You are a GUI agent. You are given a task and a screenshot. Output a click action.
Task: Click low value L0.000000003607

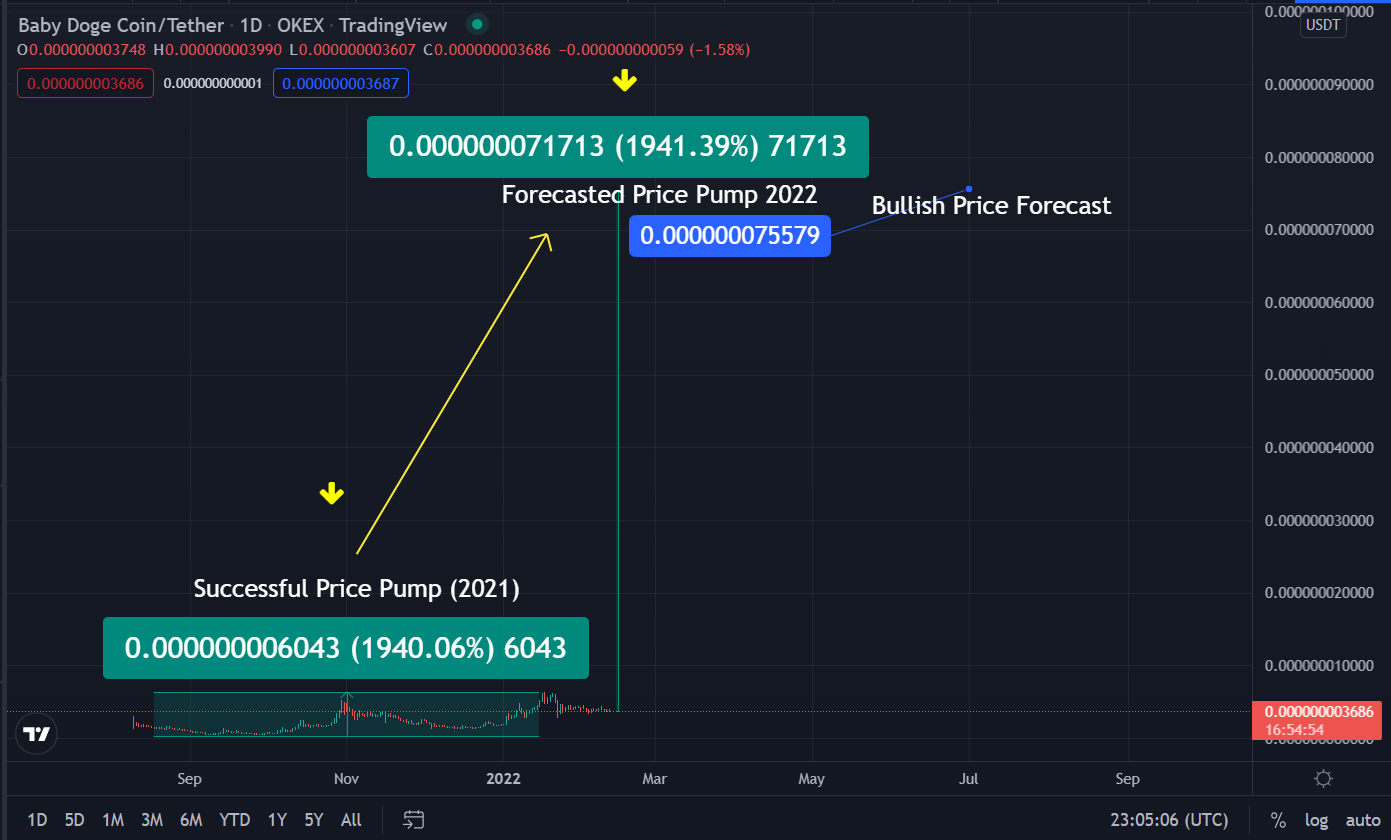tap(354, 49)
